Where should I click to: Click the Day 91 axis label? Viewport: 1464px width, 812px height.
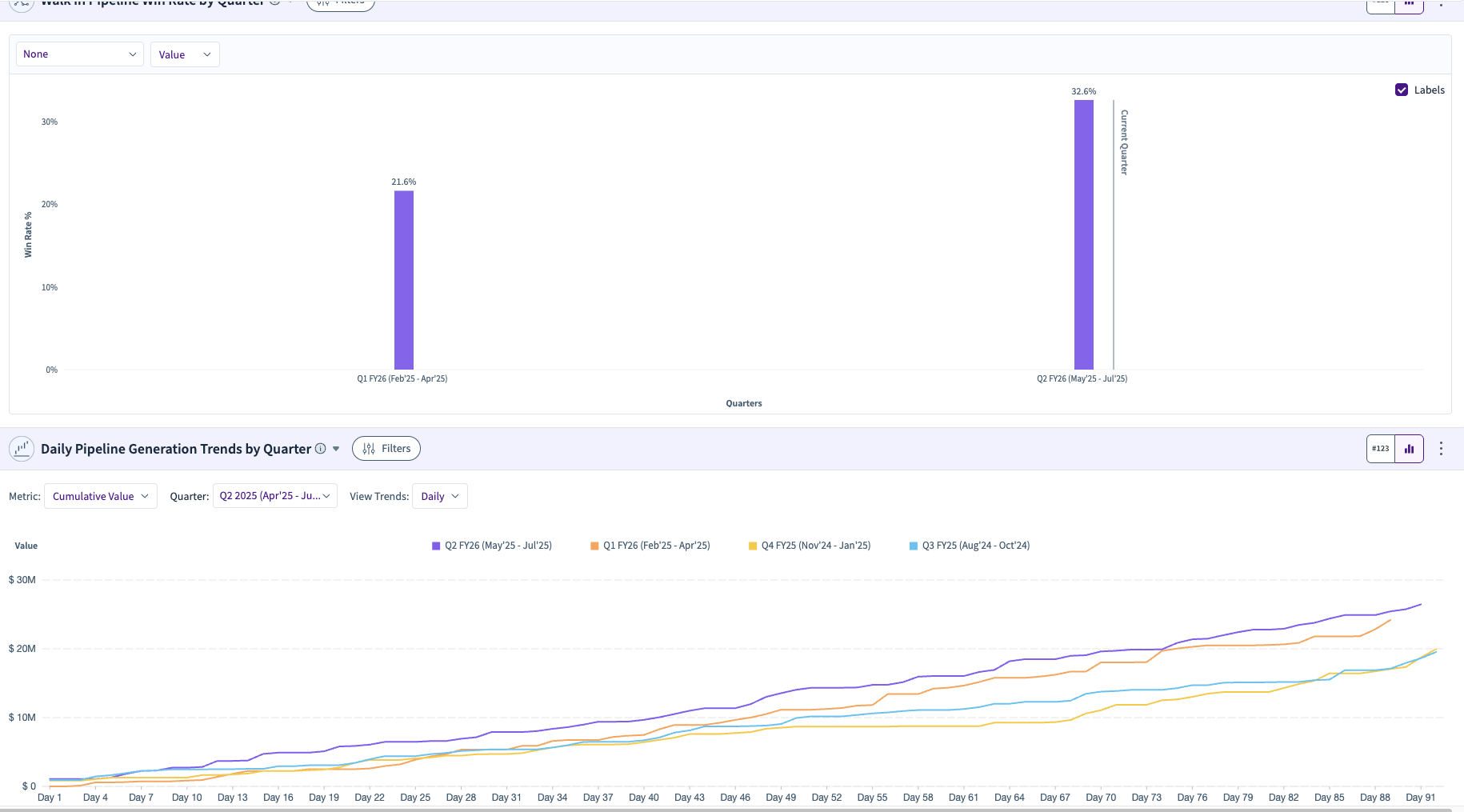pyautogui.click(x=1421, y=798)
